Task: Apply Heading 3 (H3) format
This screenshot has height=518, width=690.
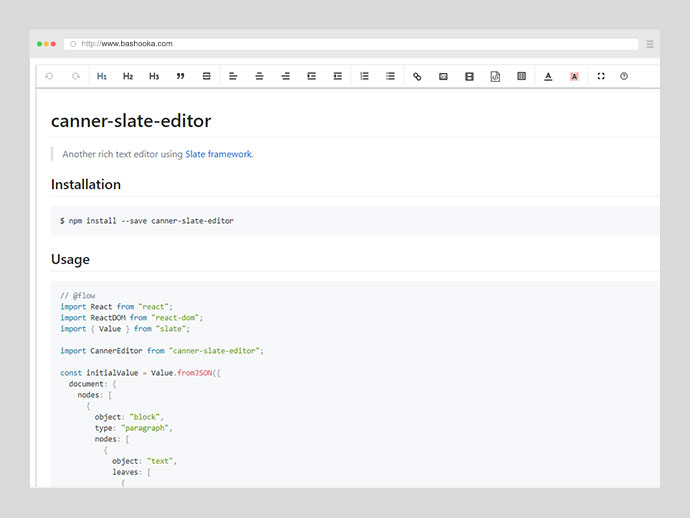Action: coord(154,76)
